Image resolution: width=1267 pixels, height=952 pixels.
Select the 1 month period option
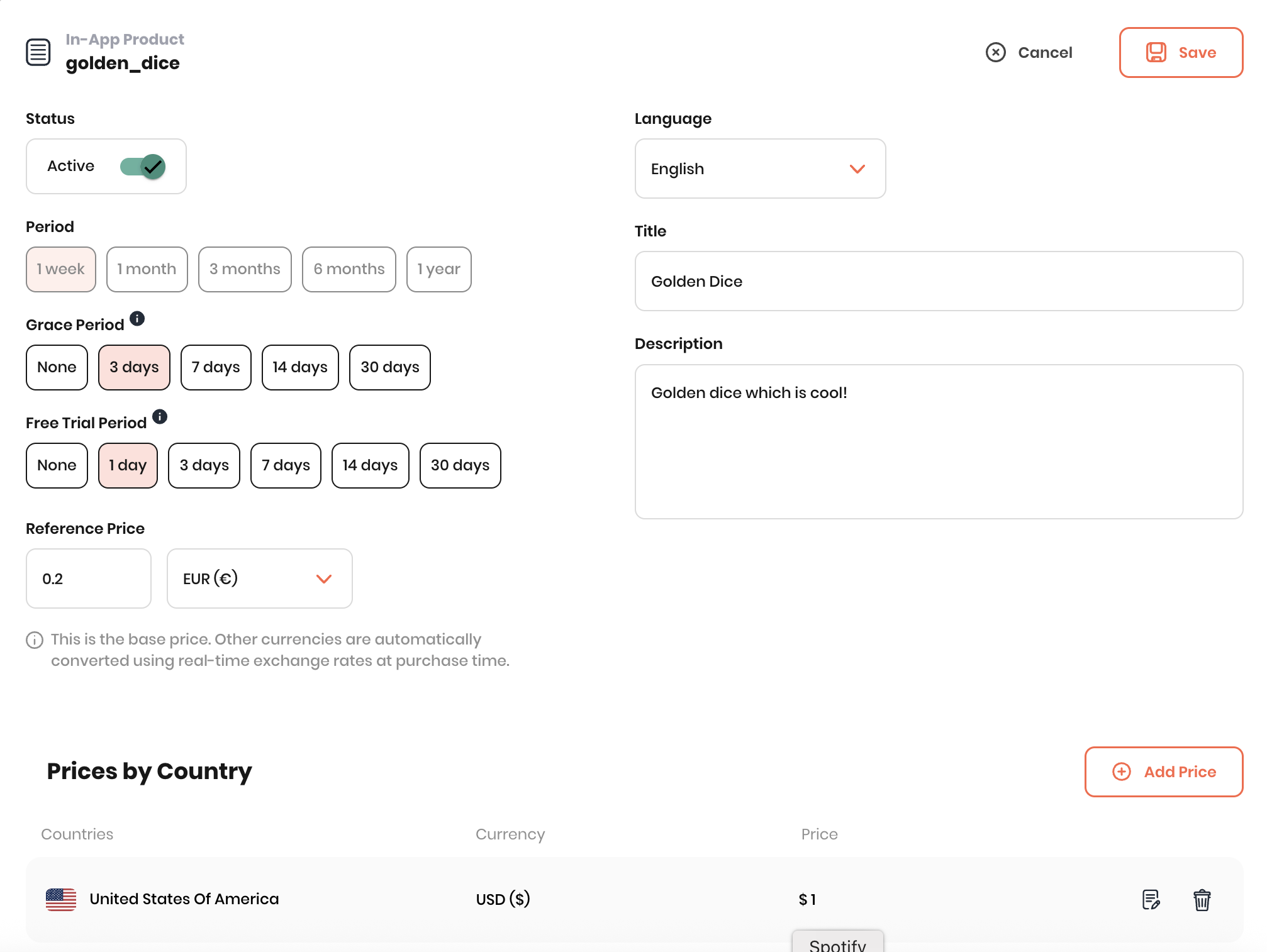[x=147, y=269]
